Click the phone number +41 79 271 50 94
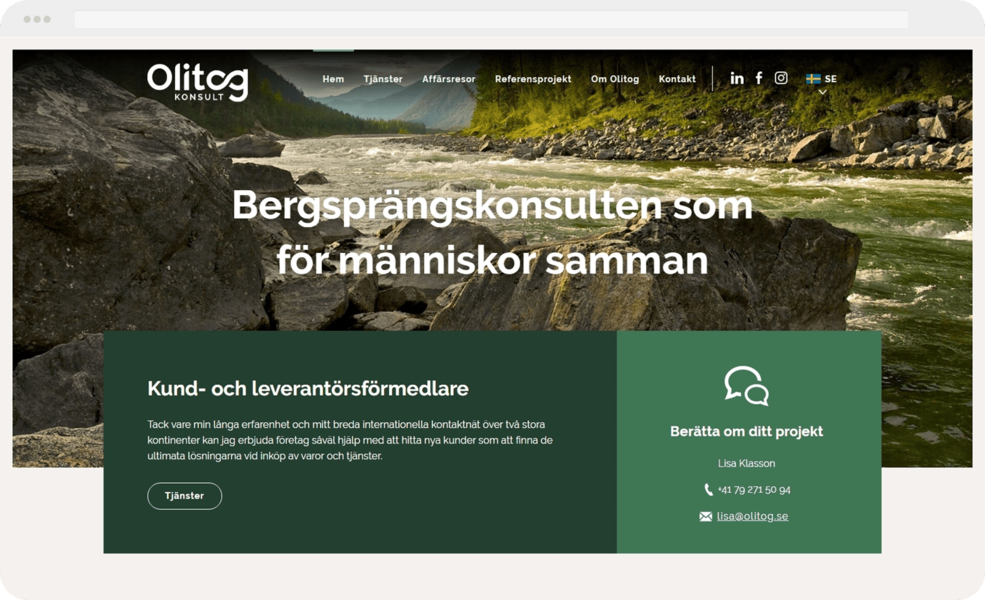The height and width of the screenshot is (600, 985). pos(754,490)
